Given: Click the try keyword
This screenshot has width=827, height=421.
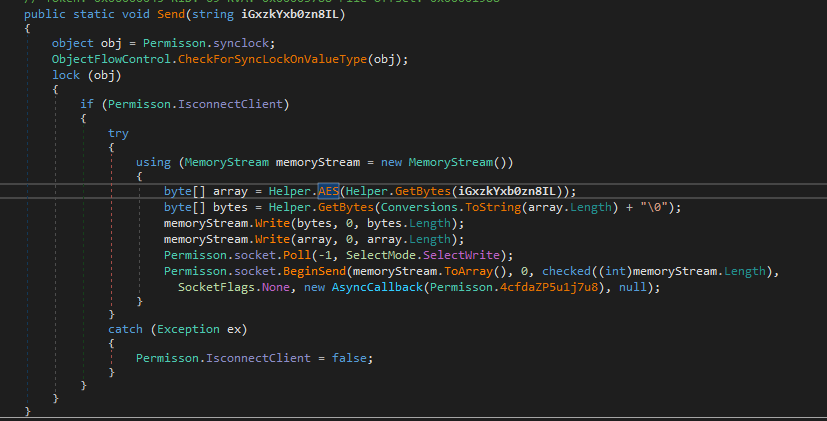Looking at the screenshot, I should click(x=118, y=133).
